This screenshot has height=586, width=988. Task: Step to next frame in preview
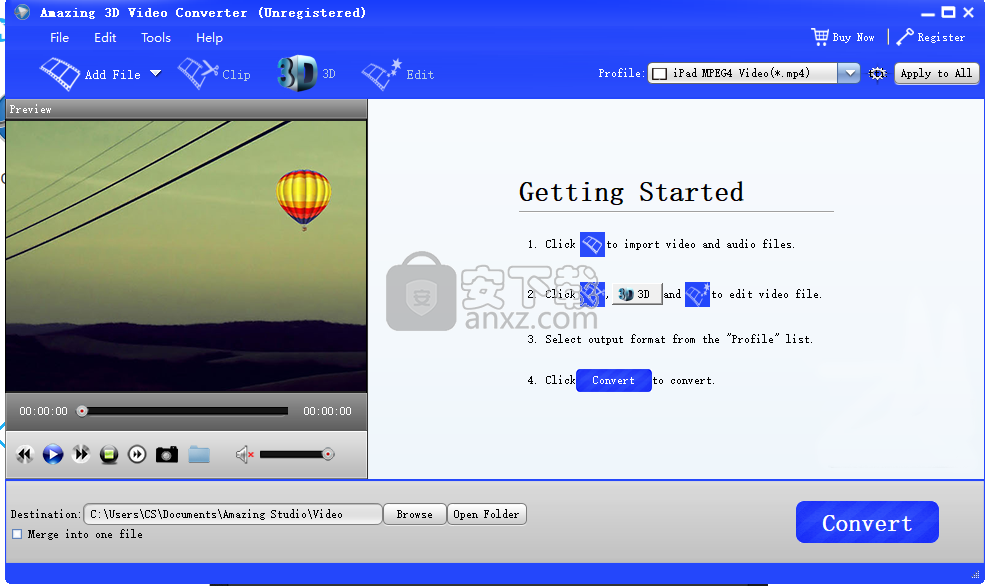[137, 454]
